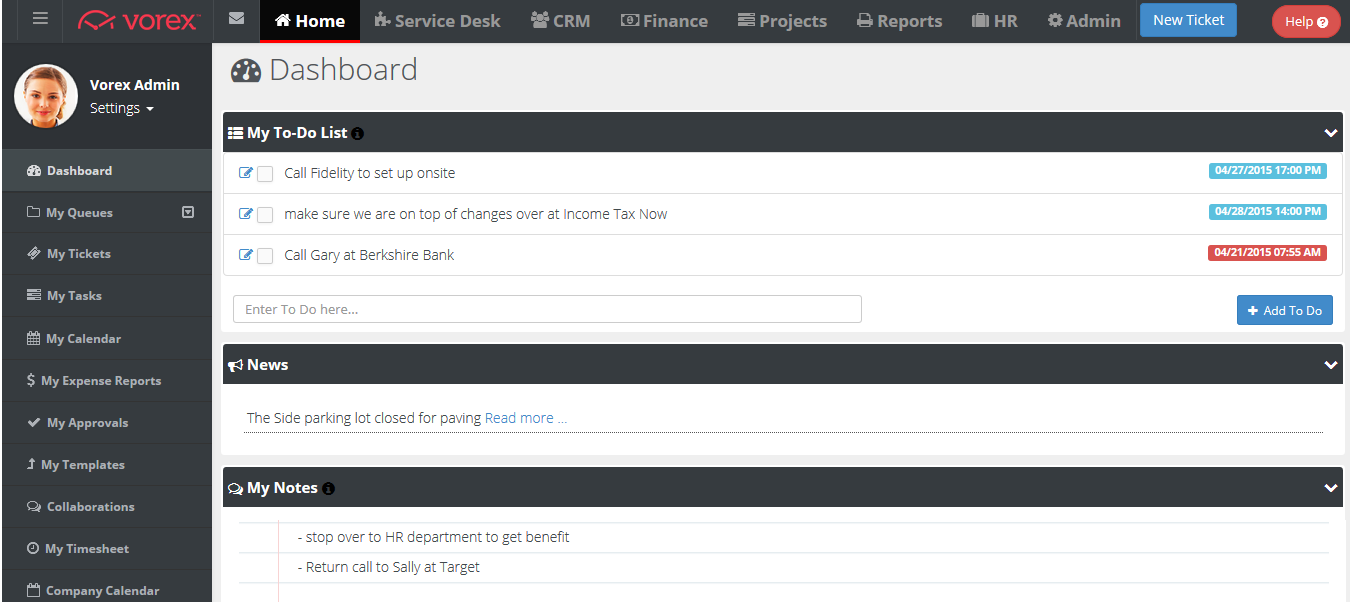Select the Home tab

coord(310,21)
